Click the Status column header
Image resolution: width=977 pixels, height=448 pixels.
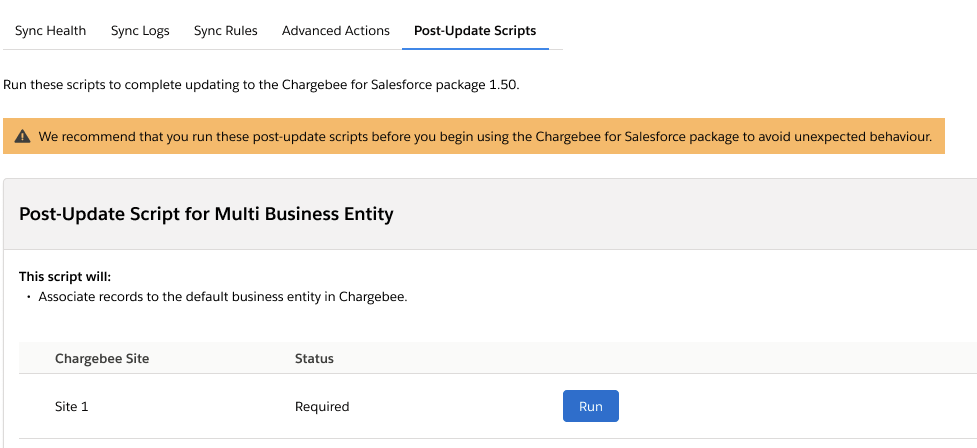pyautogui.click(x=314, y=358)
